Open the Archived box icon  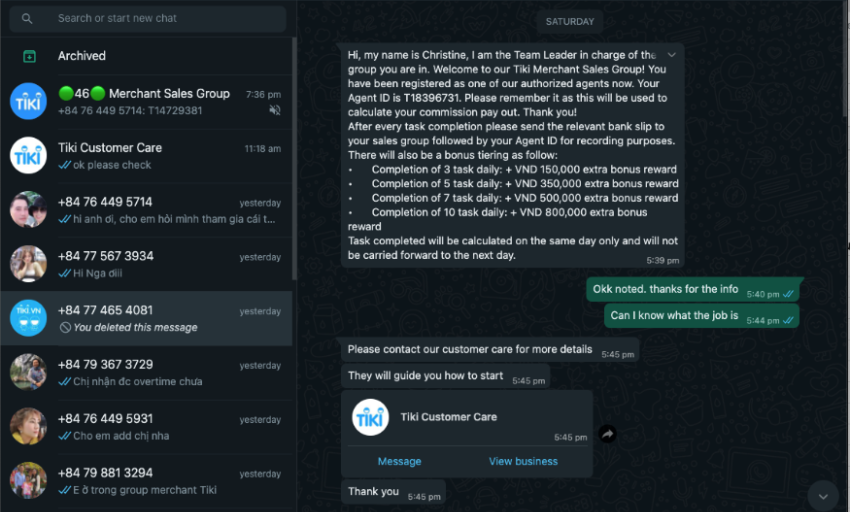(x=29, y=56)
